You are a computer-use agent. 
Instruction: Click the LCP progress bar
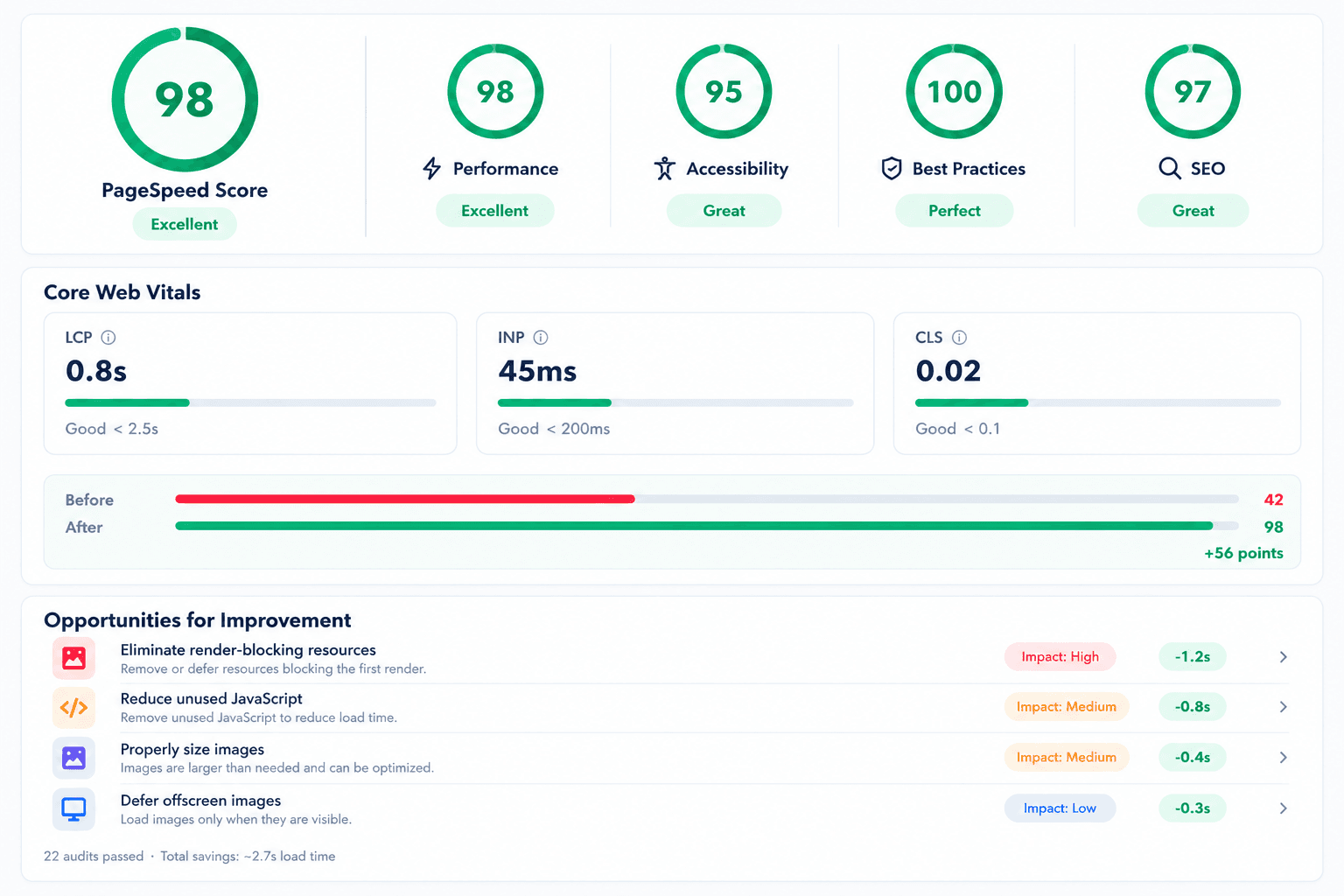250,402
